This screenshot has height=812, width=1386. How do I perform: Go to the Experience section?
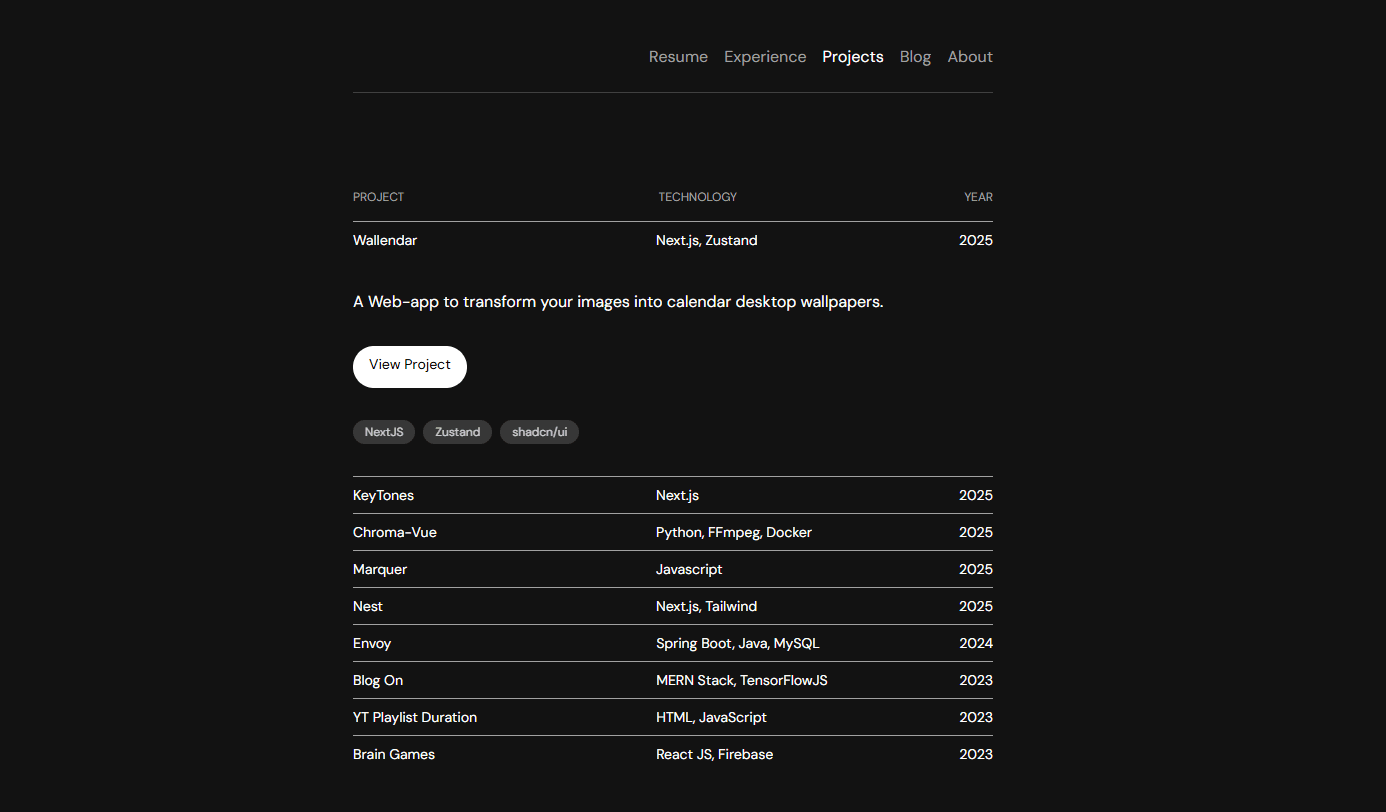[765, 57]
